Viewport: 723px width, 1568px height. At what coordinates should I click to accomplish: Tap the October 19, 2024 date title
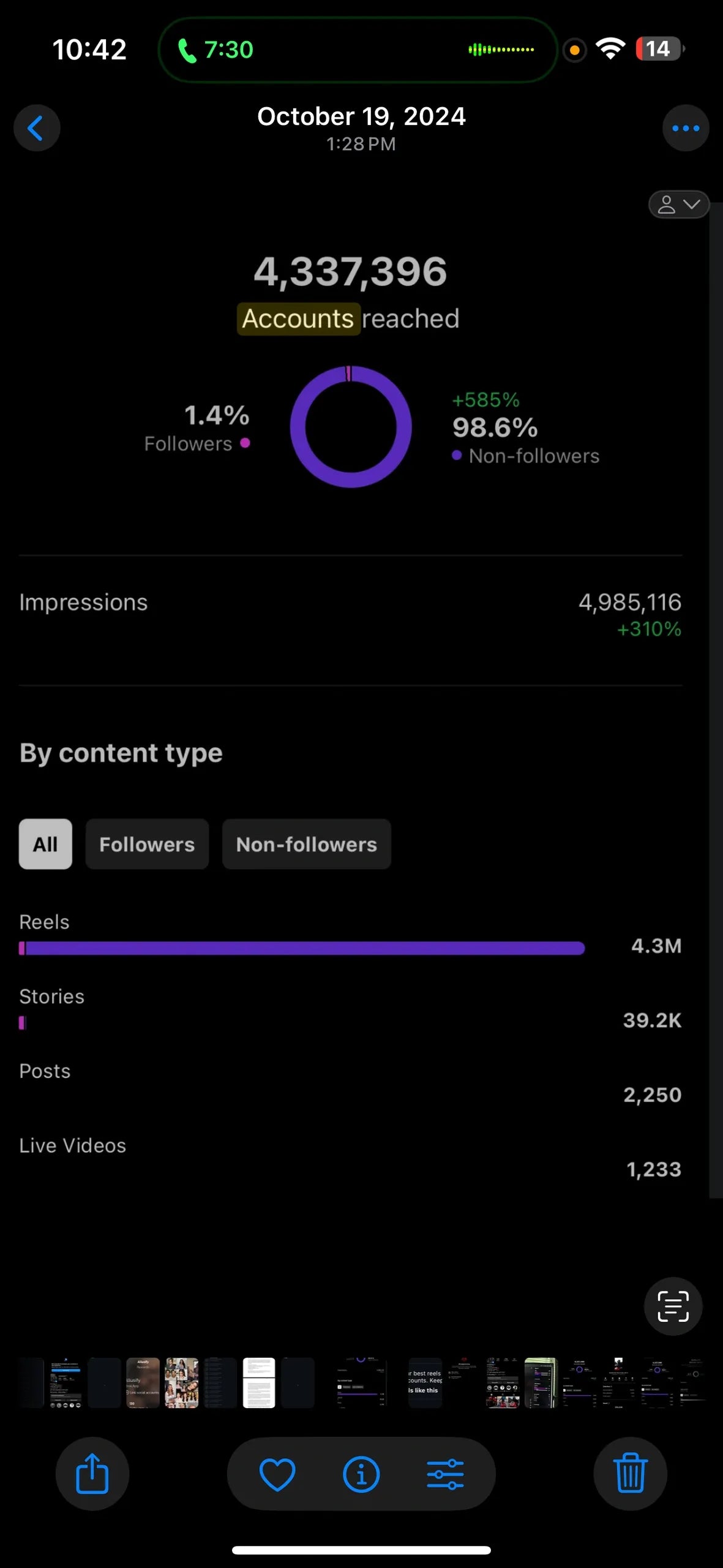click(361, 116)
